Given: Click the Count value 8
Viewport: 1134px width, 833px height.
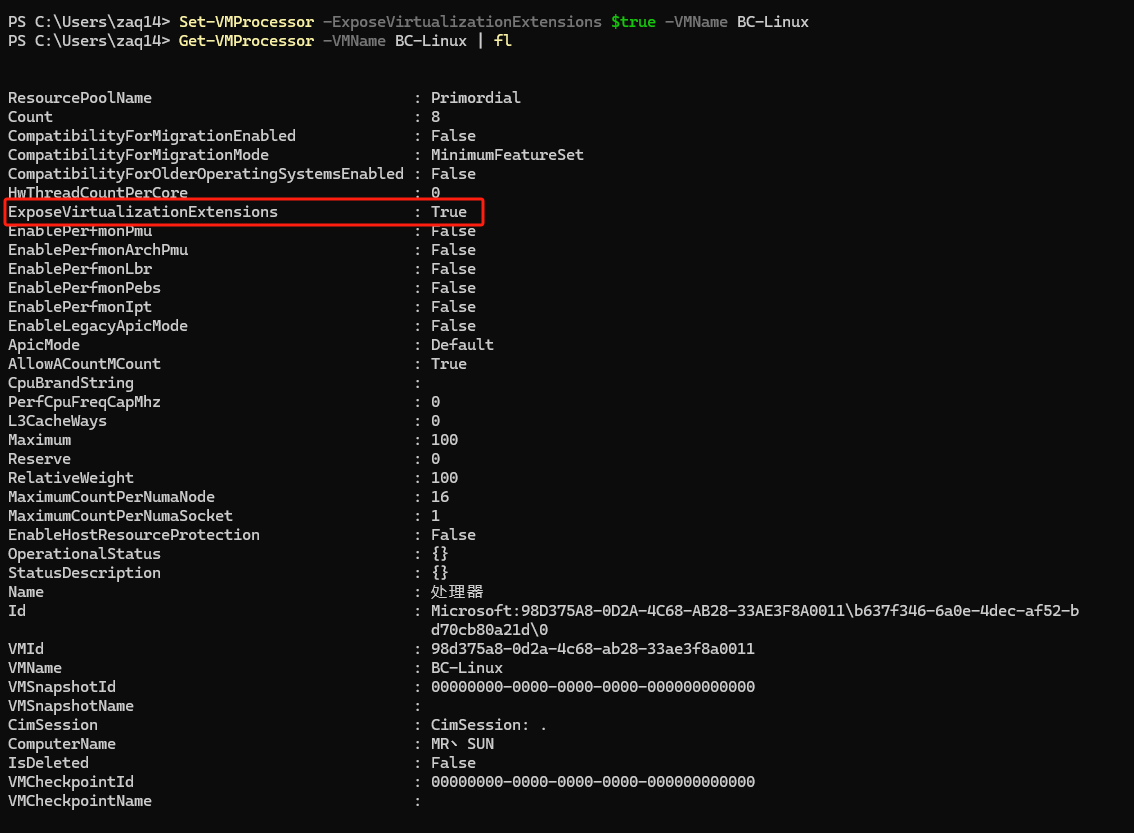Looking at the screenshot, I should coord(435,117).
